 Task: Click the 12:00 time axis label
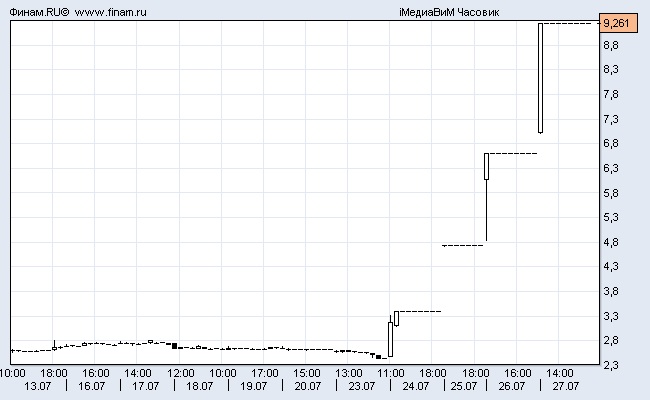[x=181, y=373]
